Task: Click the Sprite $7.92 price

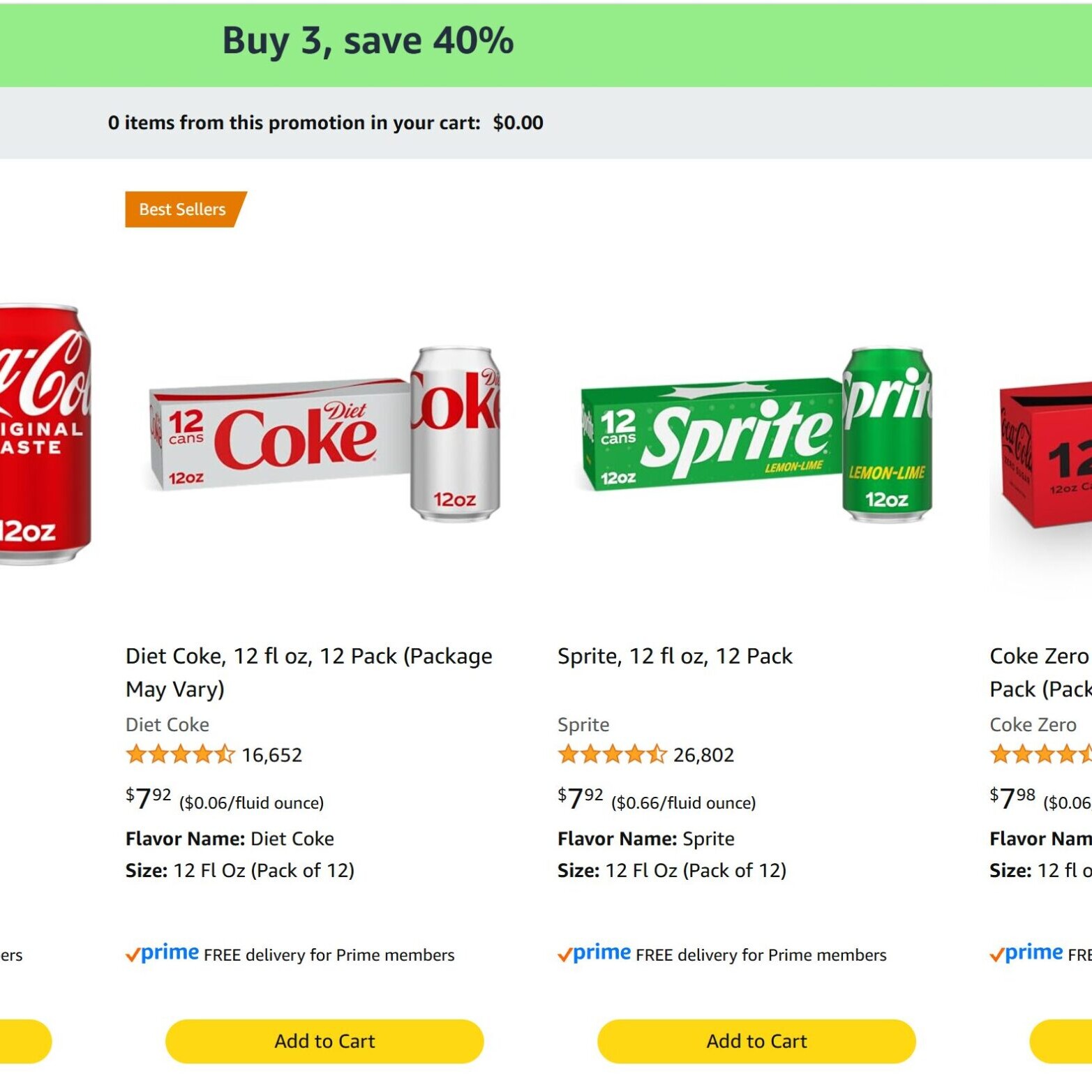Action: [581, 798]
